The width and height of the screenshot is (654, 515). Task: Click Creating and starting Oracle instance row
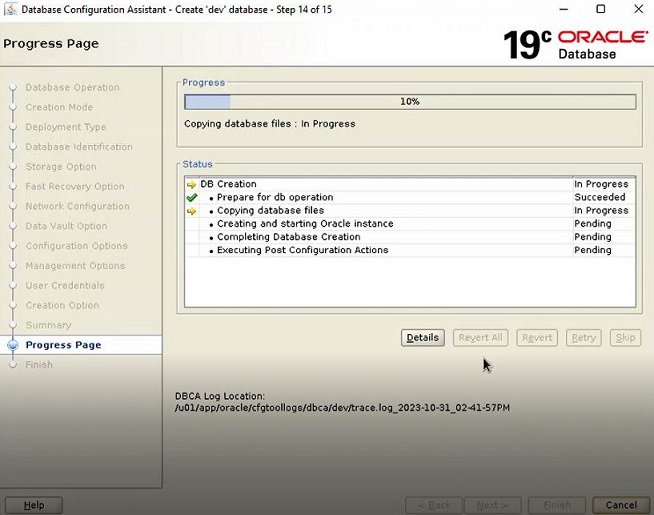[x=410, y=224]
